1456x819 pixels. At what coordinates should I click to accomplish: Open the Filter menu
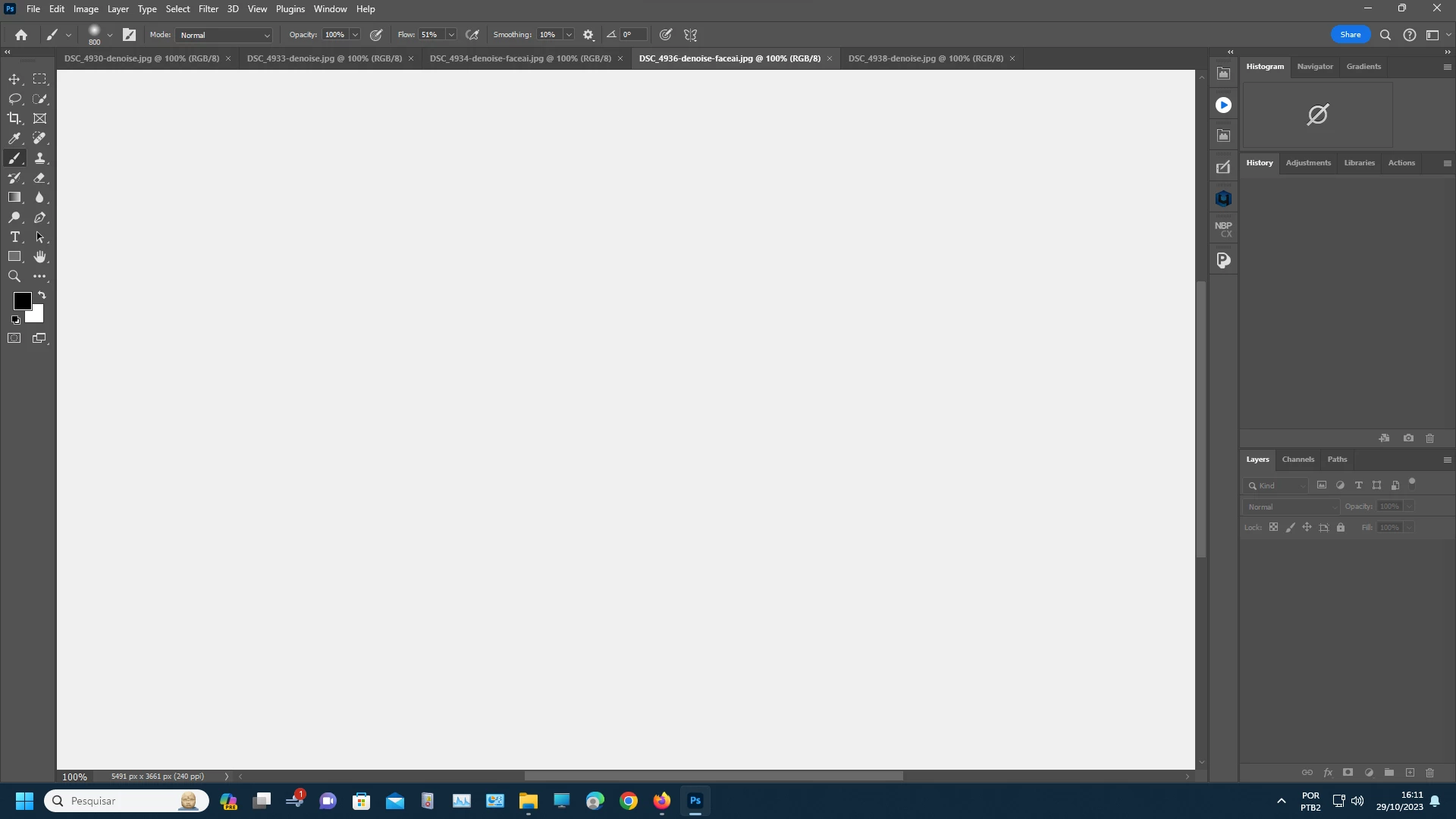pyautogui.click(x=208, y=9)
